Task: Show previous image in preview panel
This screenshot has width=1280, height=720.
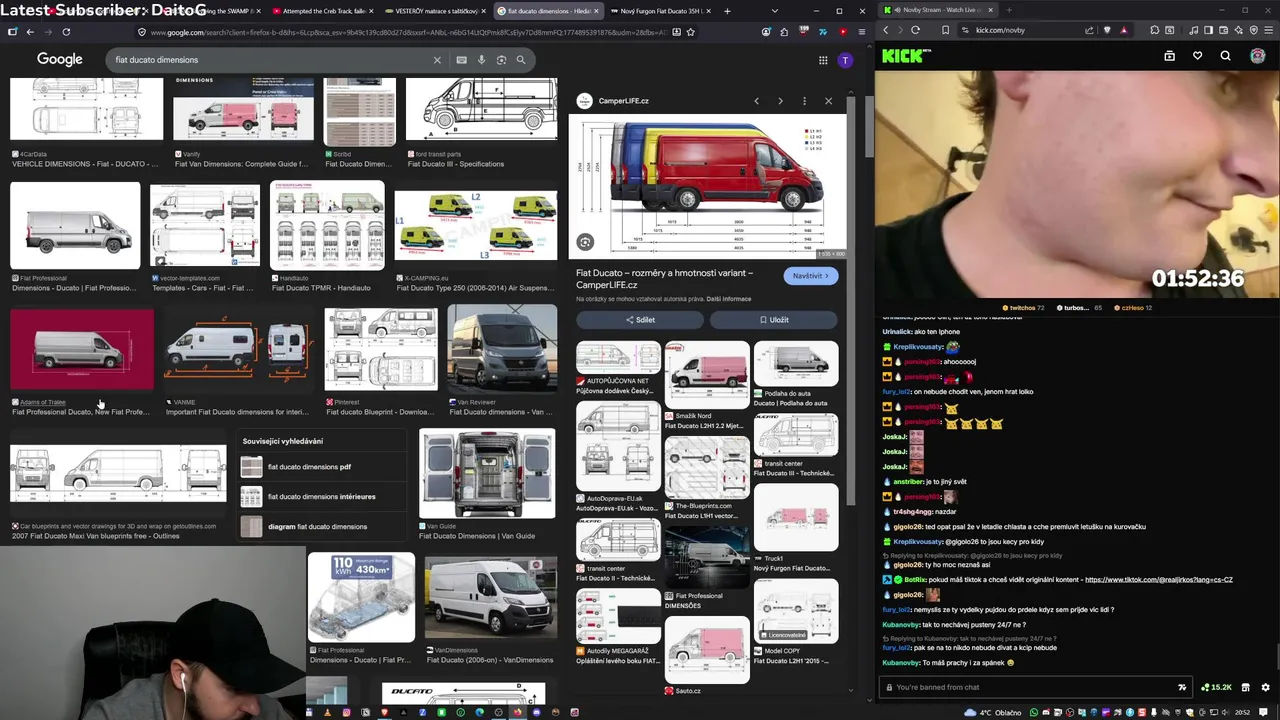Action: [756, 101]
